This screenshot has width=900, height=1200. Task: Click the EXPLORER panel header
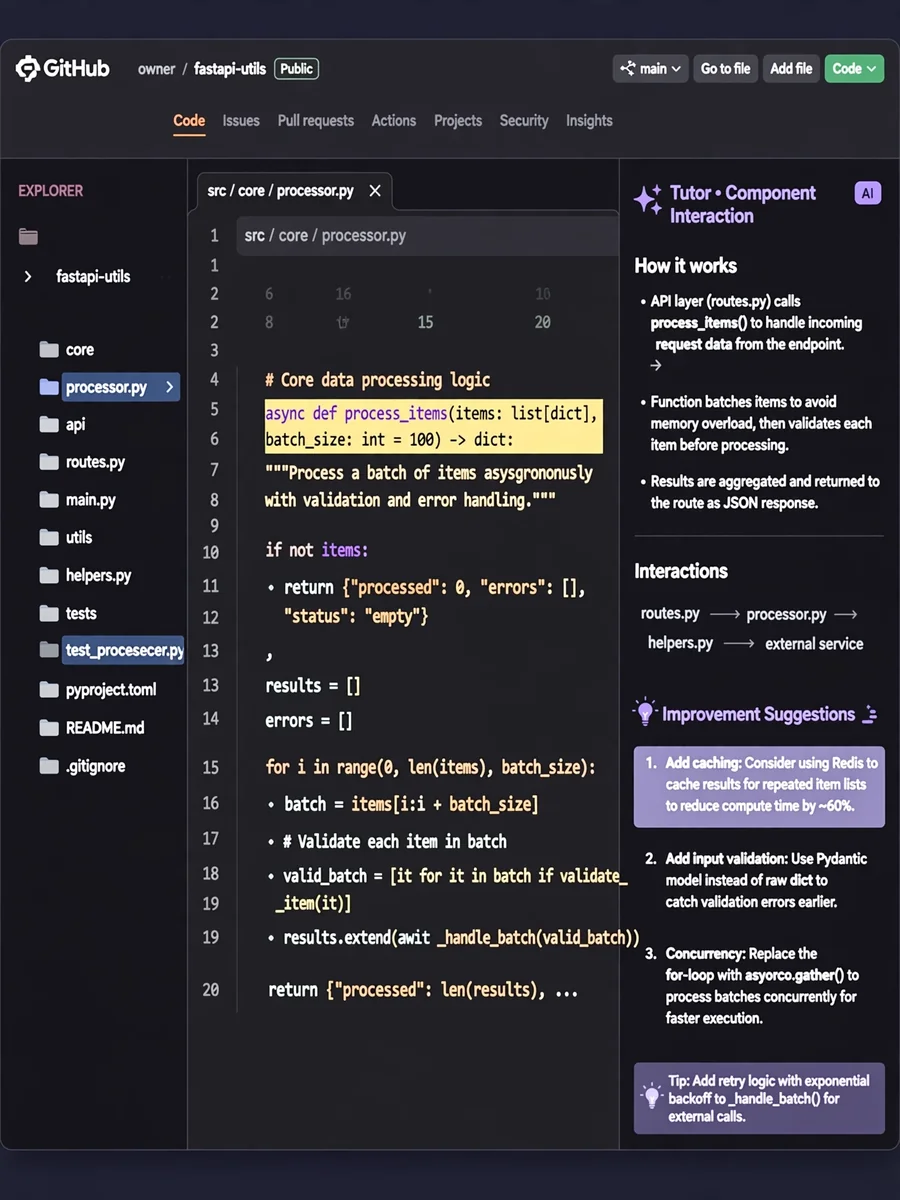click(x=51, y=191)
